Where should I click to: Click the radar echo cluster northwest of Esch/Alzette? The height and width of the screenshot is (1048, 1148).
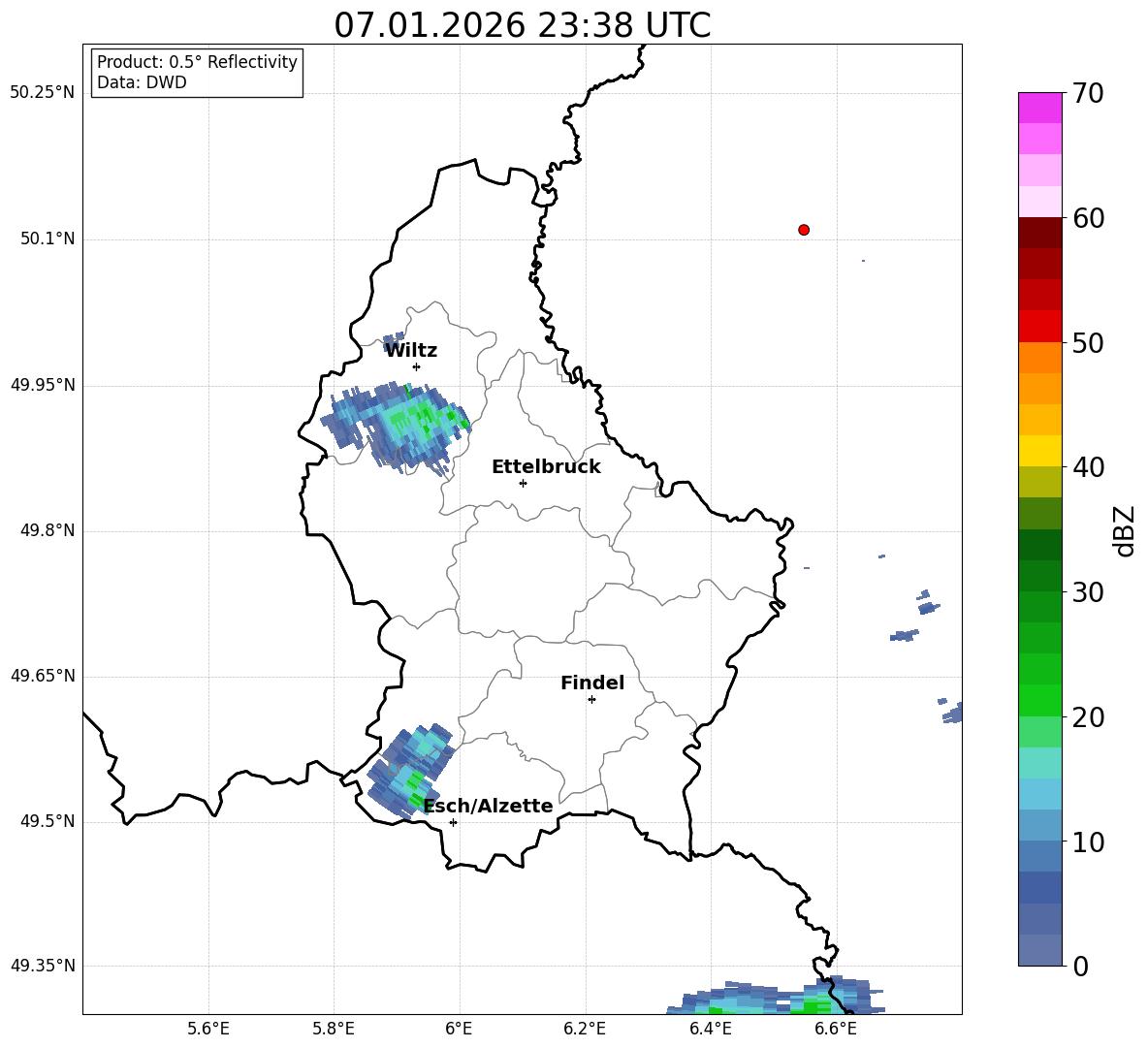pos(410,770)
